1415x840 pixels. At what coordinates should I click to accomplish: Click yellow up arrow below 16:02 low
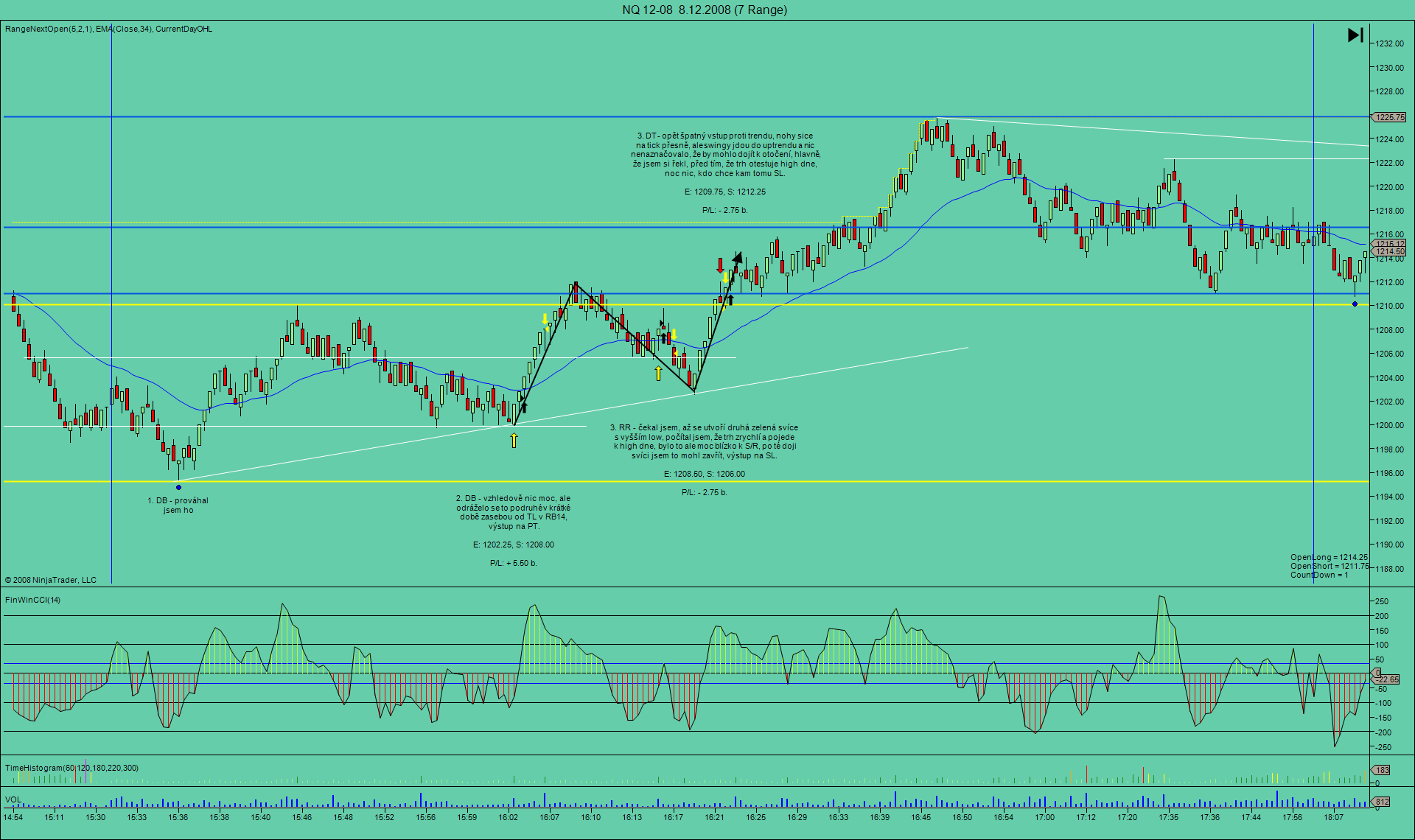[514, 440]
